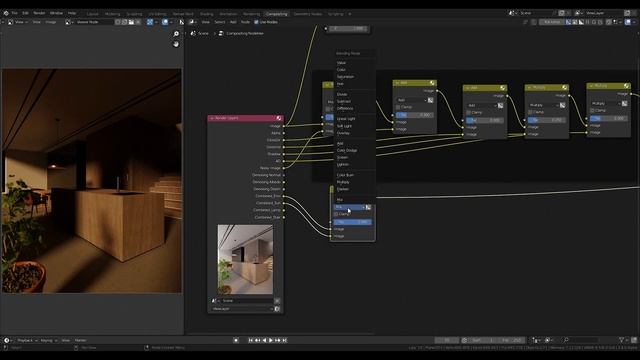Click the Play Reverse icon in the timeline
This screenshot has width=640, height=360.
point(264,340)
